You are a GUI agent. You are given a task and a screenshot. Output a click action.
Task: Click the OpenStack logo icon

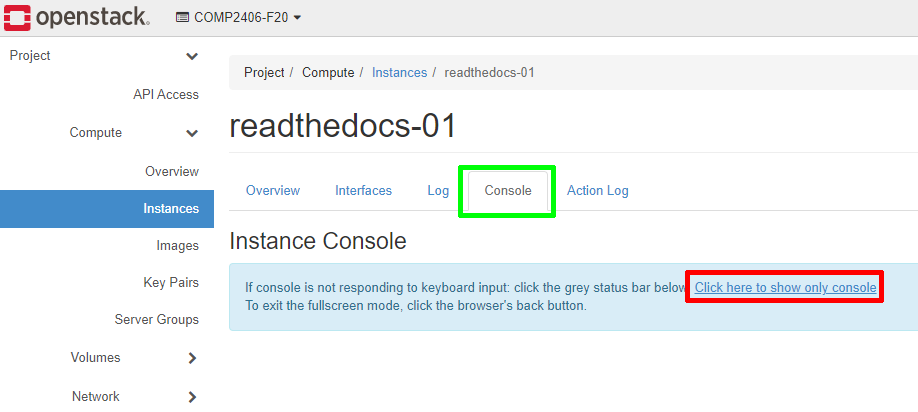[19, 17]
